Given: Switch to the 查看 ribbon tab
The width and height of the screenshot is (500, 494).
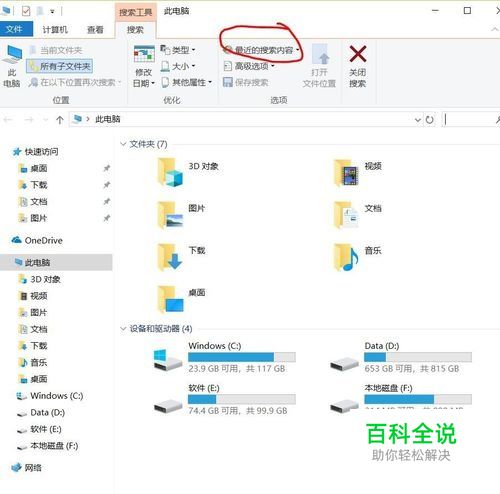Looking at the screenshot, I should [x=95, y=30].
